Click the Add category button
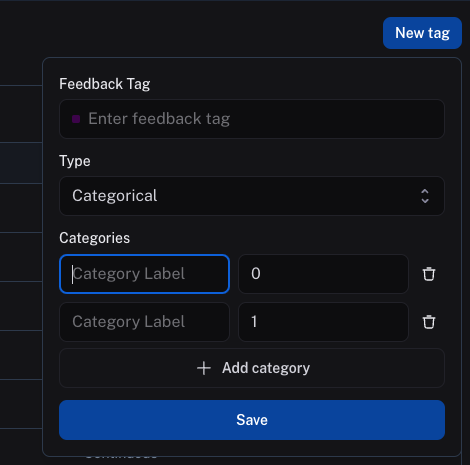Viewport: 470px width, 465px height. pos(252,368)
